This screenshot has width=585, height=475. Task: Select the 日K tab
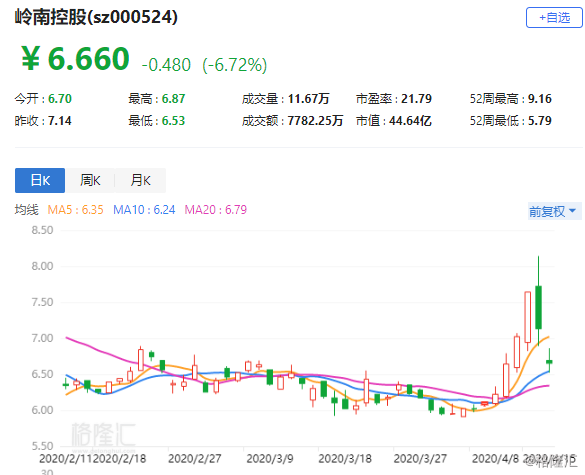(40, 181)
